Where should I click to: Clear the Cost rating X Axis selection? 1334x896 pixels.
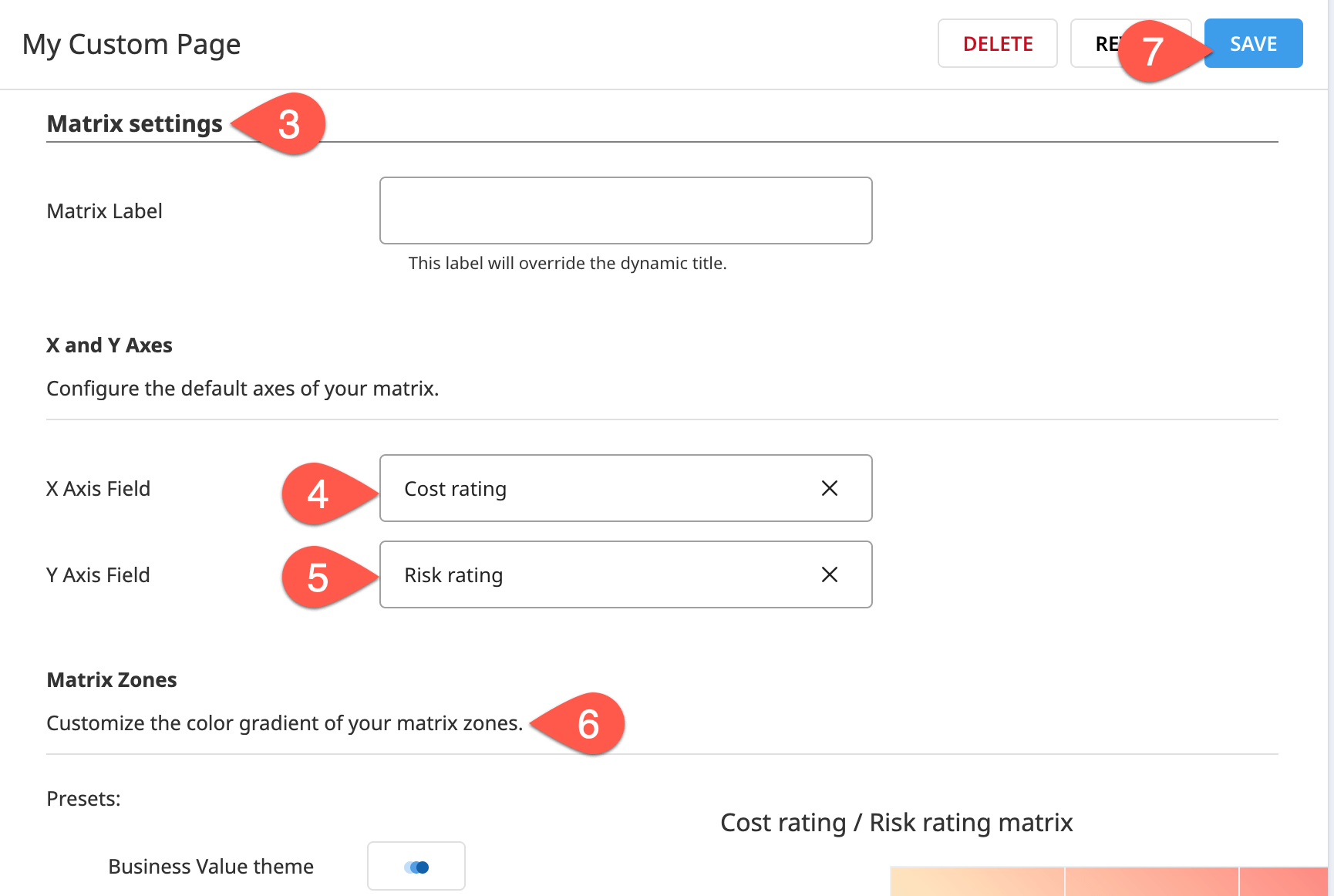tap(830, 488)
